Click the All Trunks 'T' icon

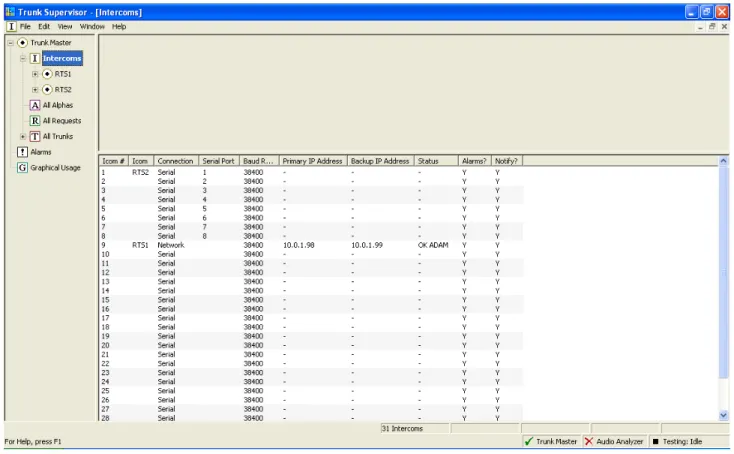click(x=35, y=136)
